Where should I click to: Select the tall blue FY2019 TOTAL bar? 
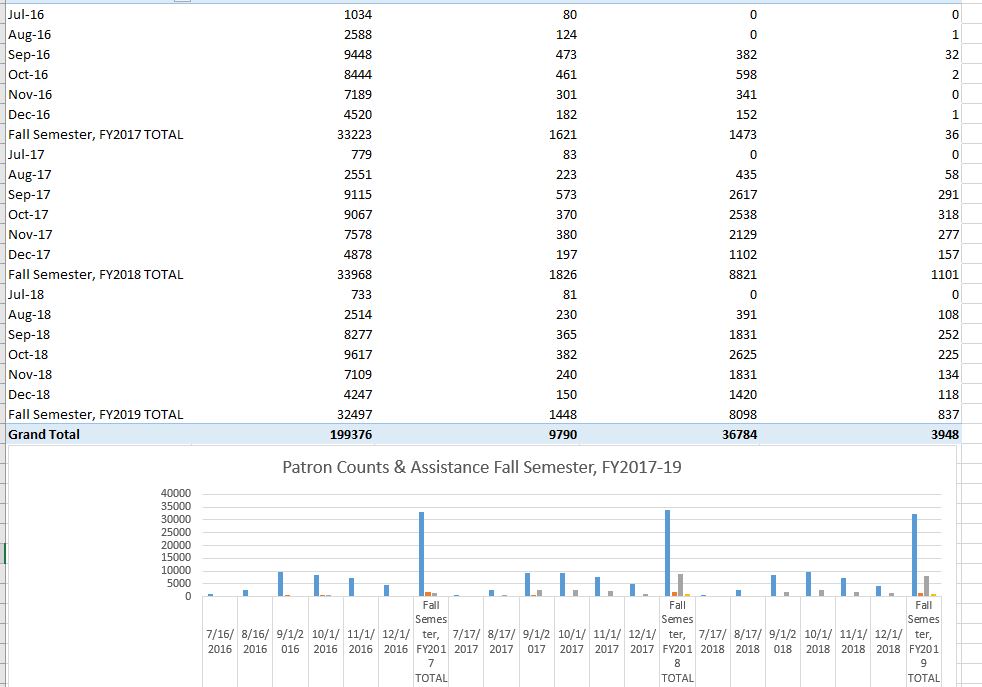pos(914,555)
